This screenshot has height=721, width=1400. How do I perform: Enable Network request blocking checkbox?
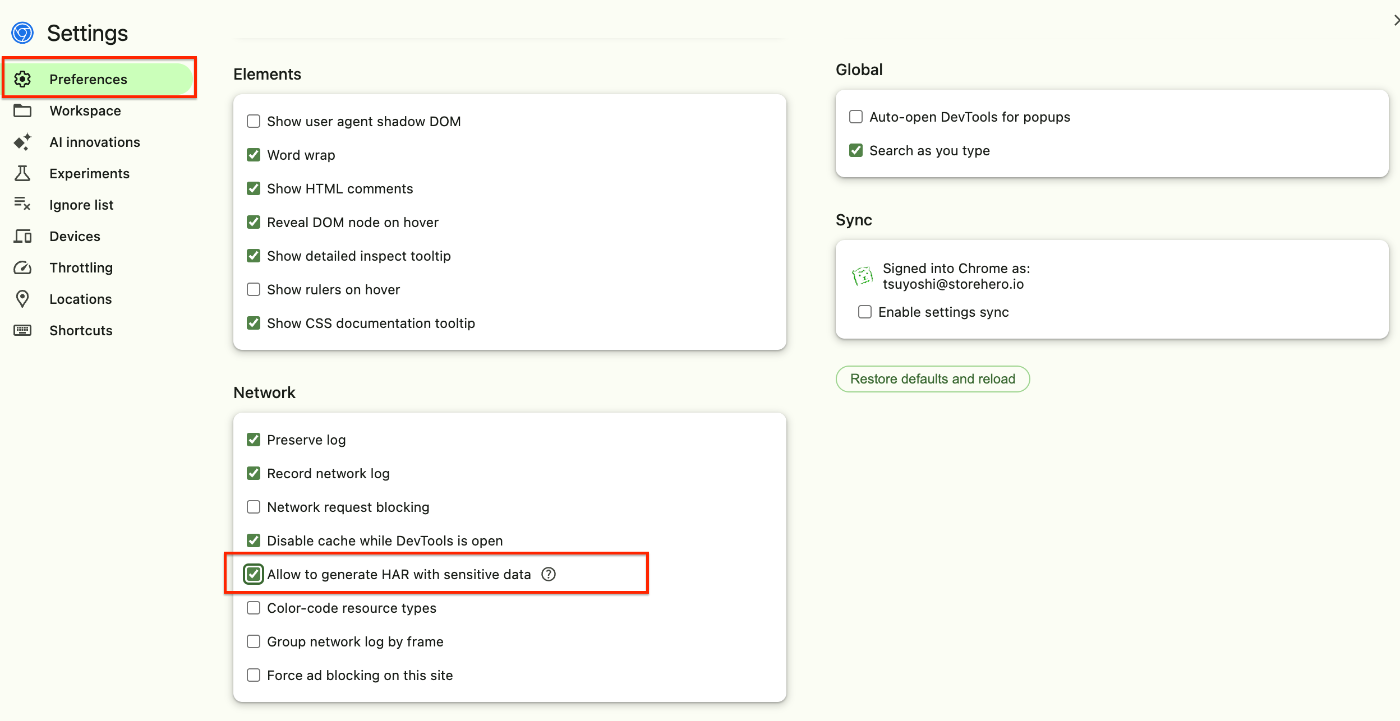point(254,507)
